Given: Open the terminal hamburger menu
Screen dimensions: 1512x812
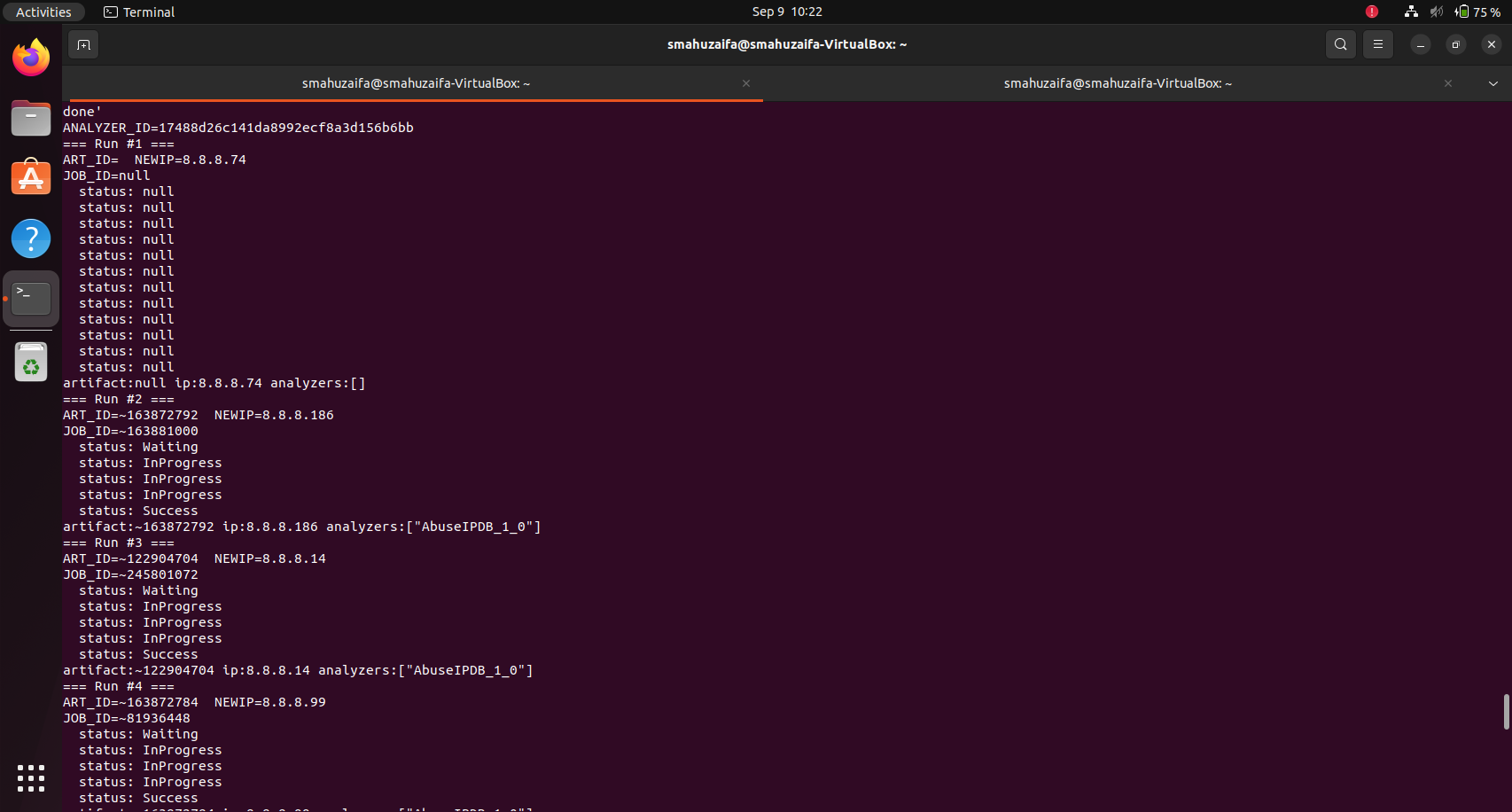Looking at the screenshot, I should 1377,44.
